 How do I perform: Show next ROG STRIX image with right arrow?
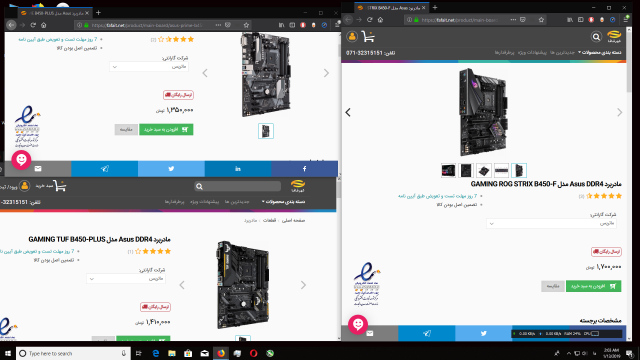620,113
